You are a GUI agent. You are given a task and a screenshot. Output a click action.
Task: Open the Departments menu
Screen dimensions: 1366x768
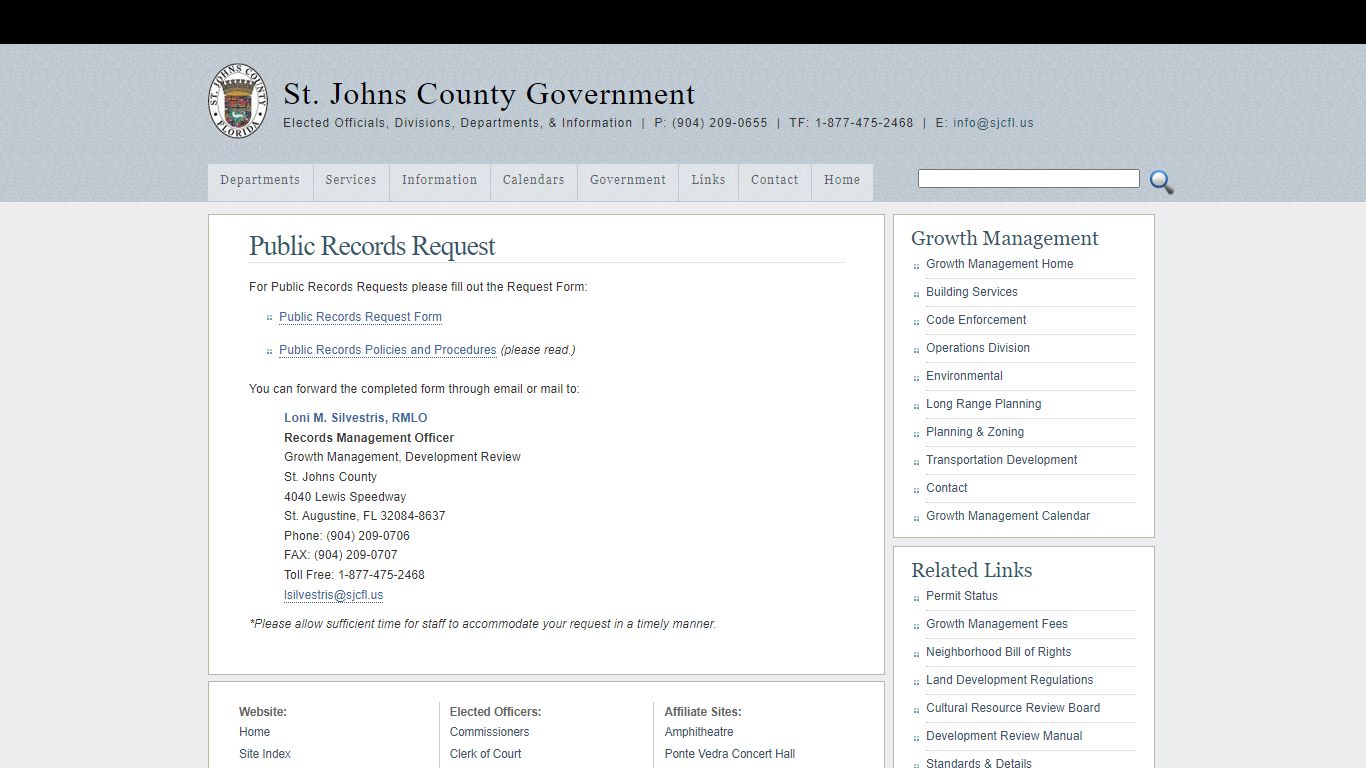click(260, 181)
